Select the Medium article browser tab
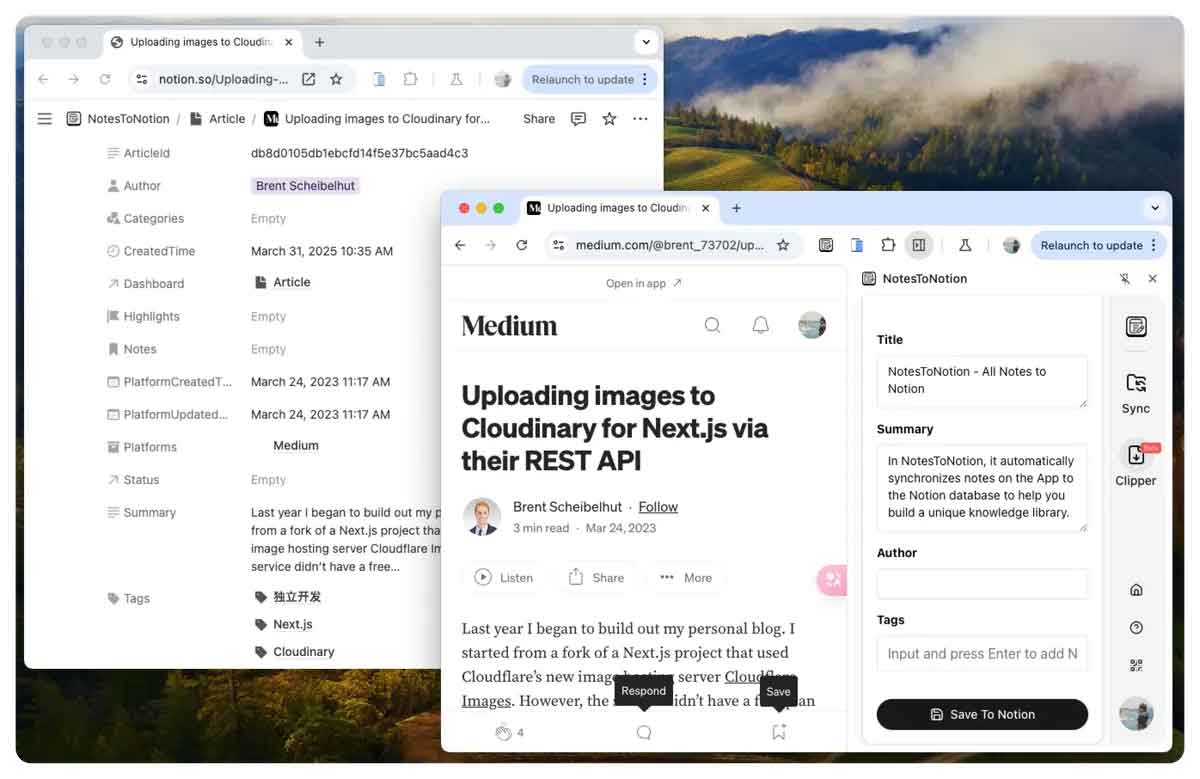 coord(610,208)
